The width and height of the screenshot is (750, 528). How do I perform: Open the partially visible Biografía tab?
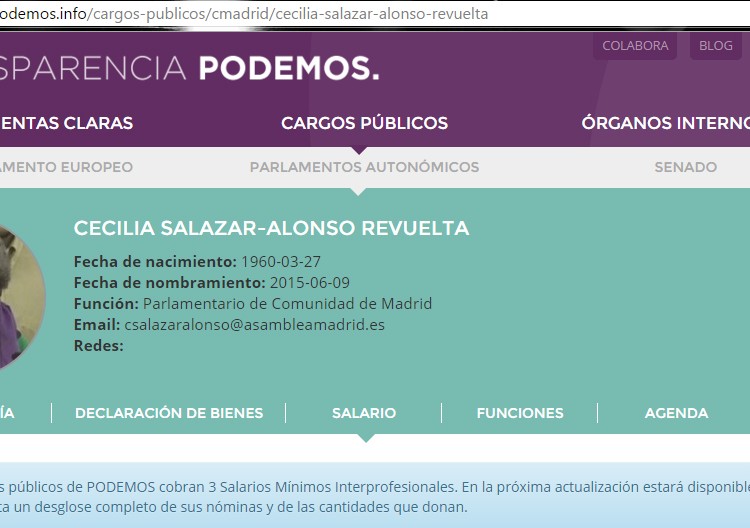7,413
